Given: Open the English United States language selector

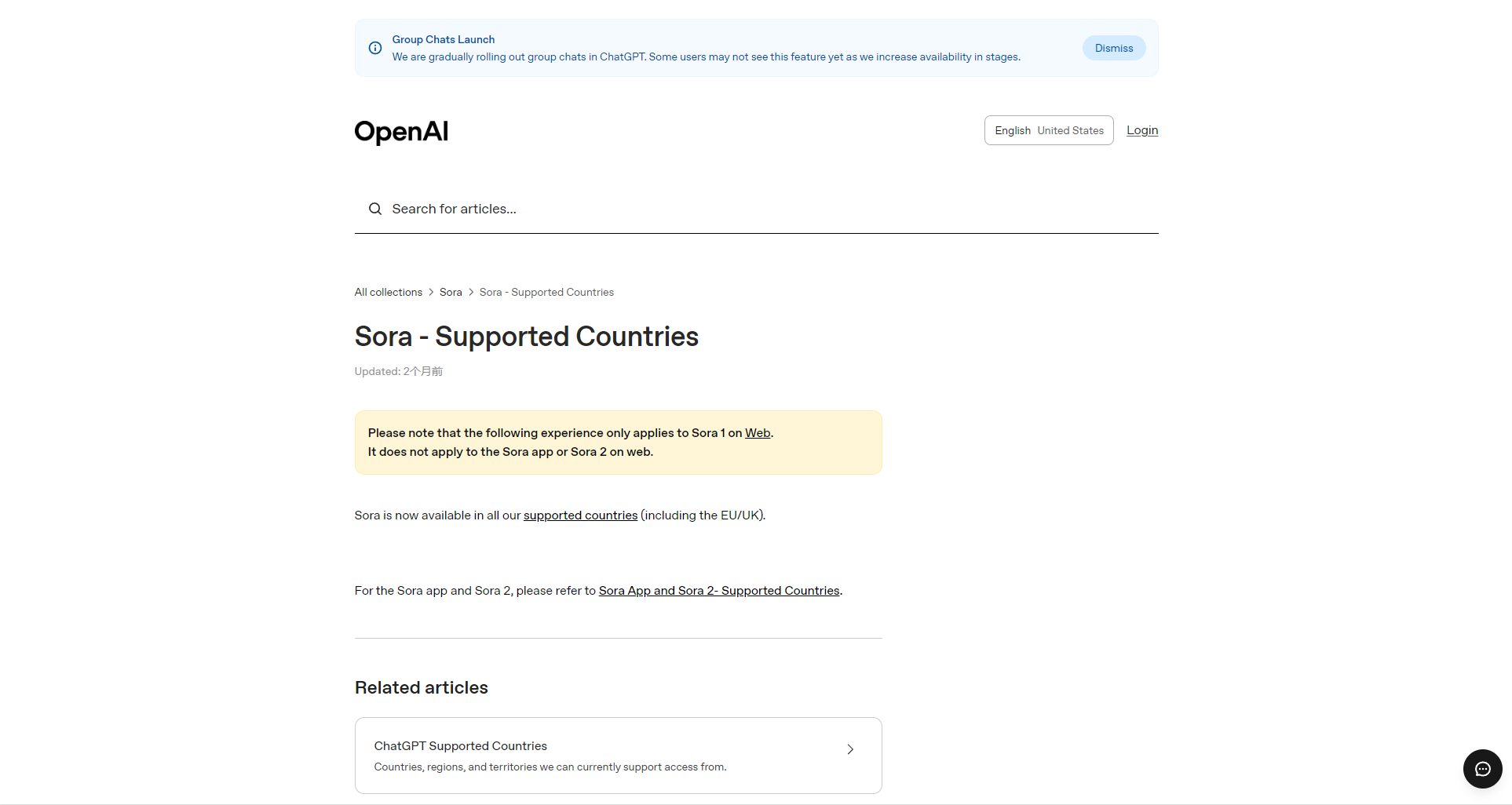Looking at the screenshot, I should (1048, 130).
